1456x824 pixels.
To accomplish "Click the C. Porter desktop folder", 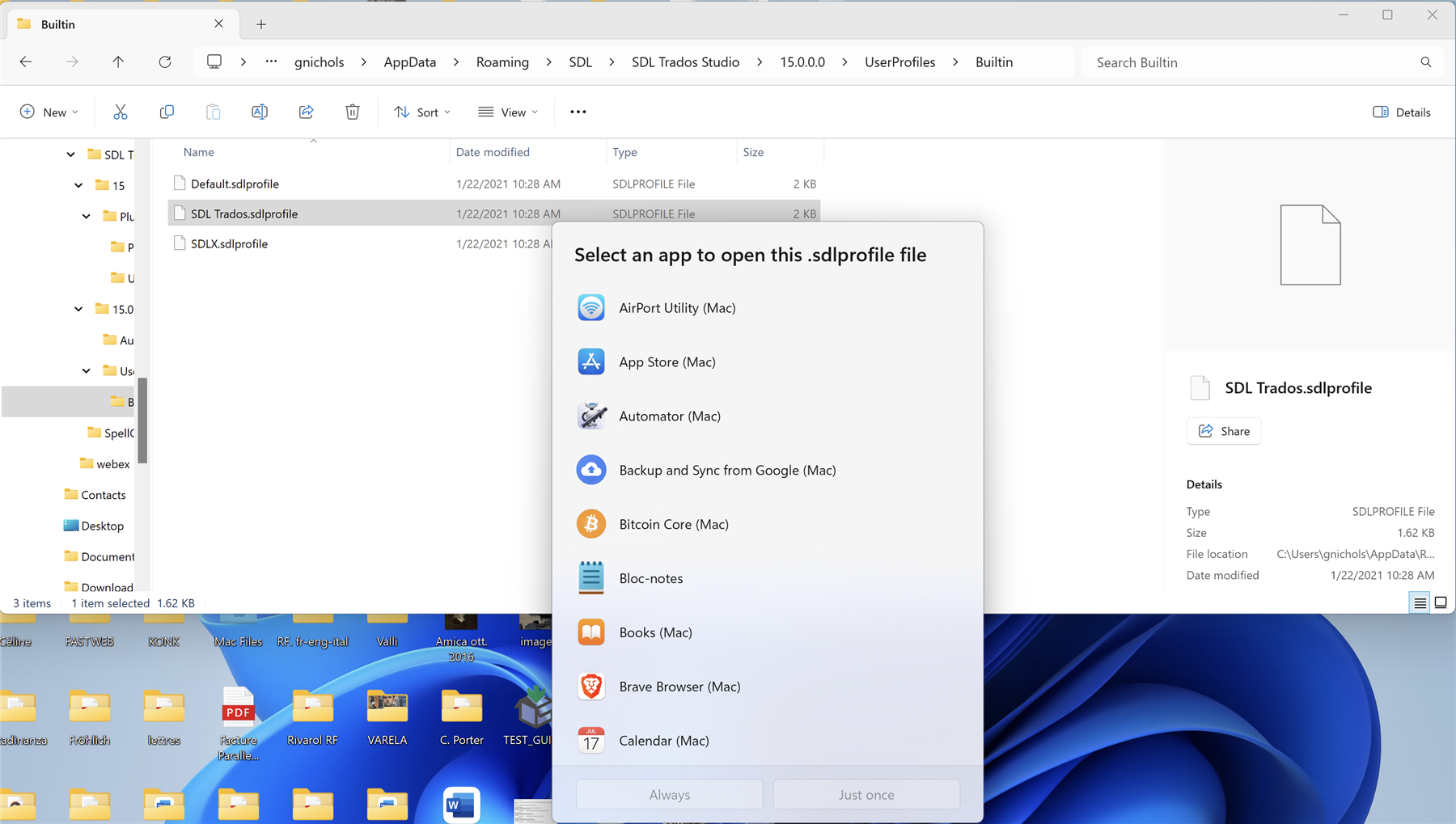I will [461, 718].
